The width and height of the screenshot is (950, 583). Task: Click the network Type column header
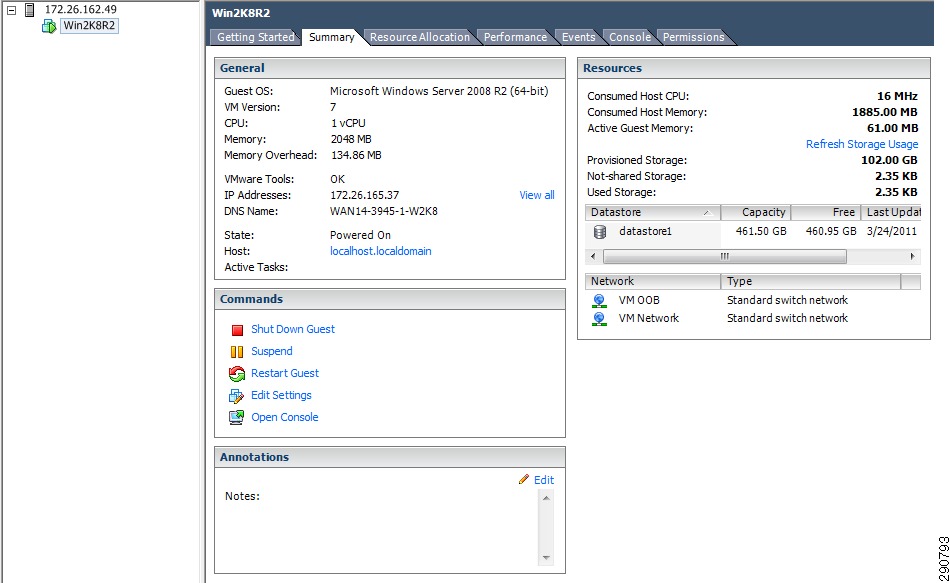[x=811, y=281]
